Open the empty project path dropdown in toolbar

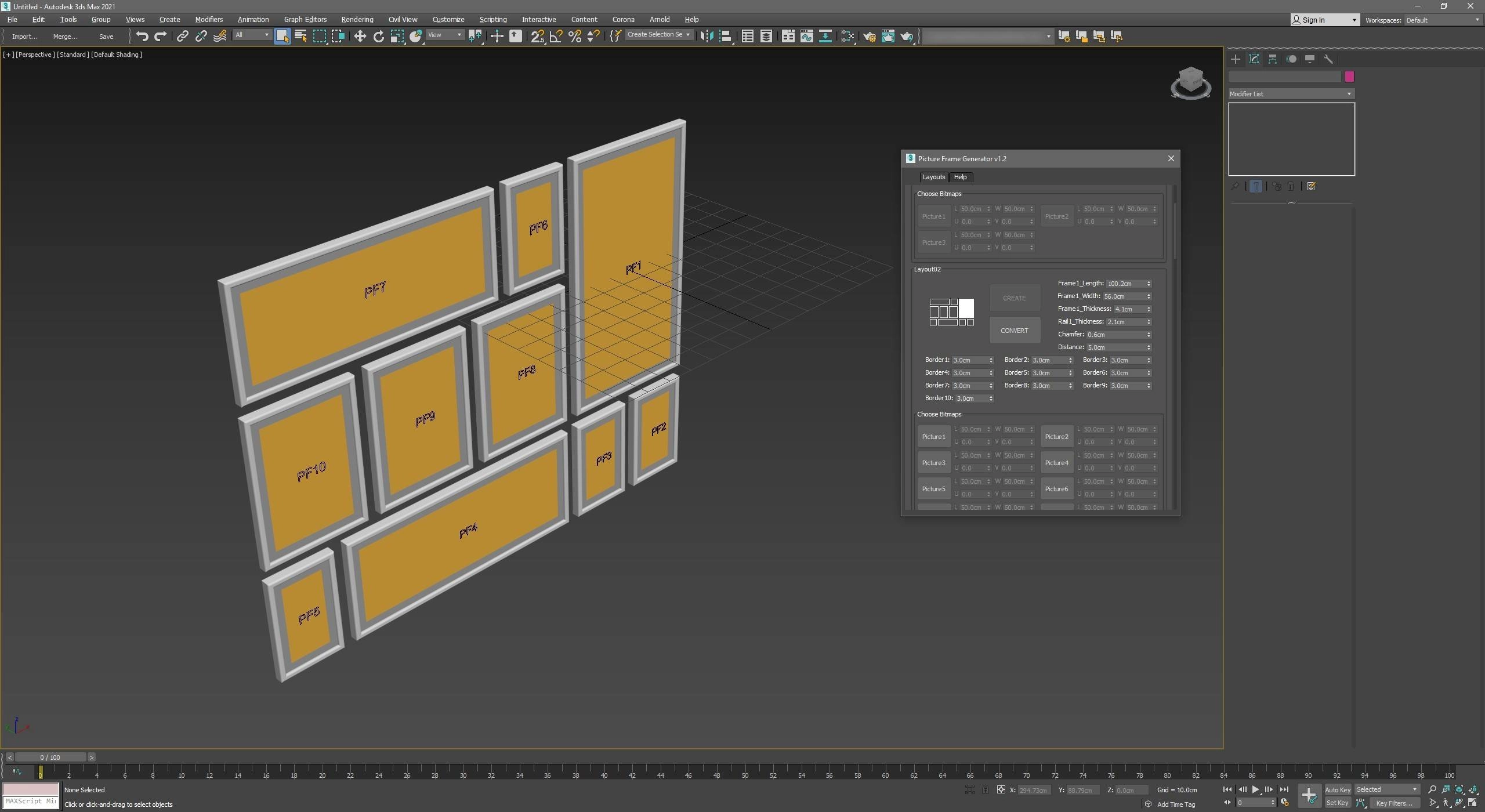(987, 37)
